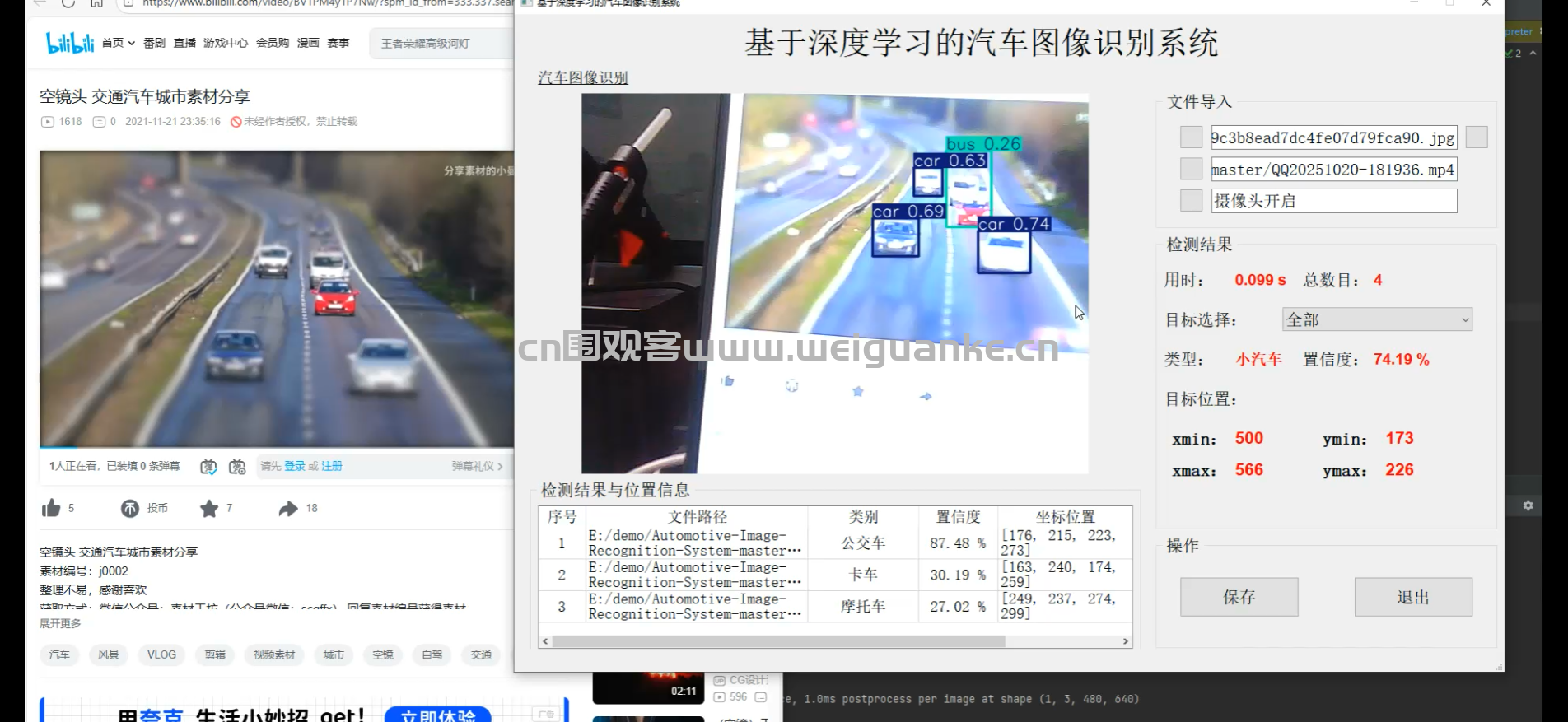Click the square button beside mp4 path
Image resolution: width=1568 pixels, height=722 pixels.
click(x=1191, y=169)
